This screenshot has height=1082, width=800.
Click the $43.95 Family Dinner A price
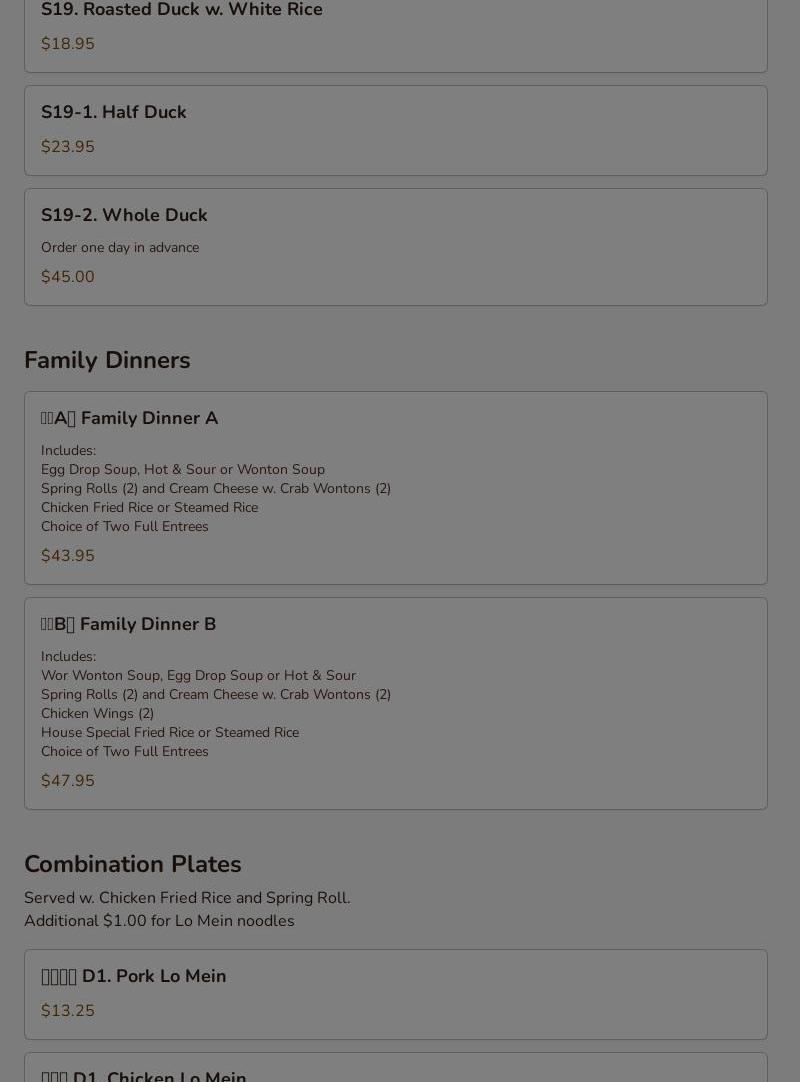pos(68,555)
